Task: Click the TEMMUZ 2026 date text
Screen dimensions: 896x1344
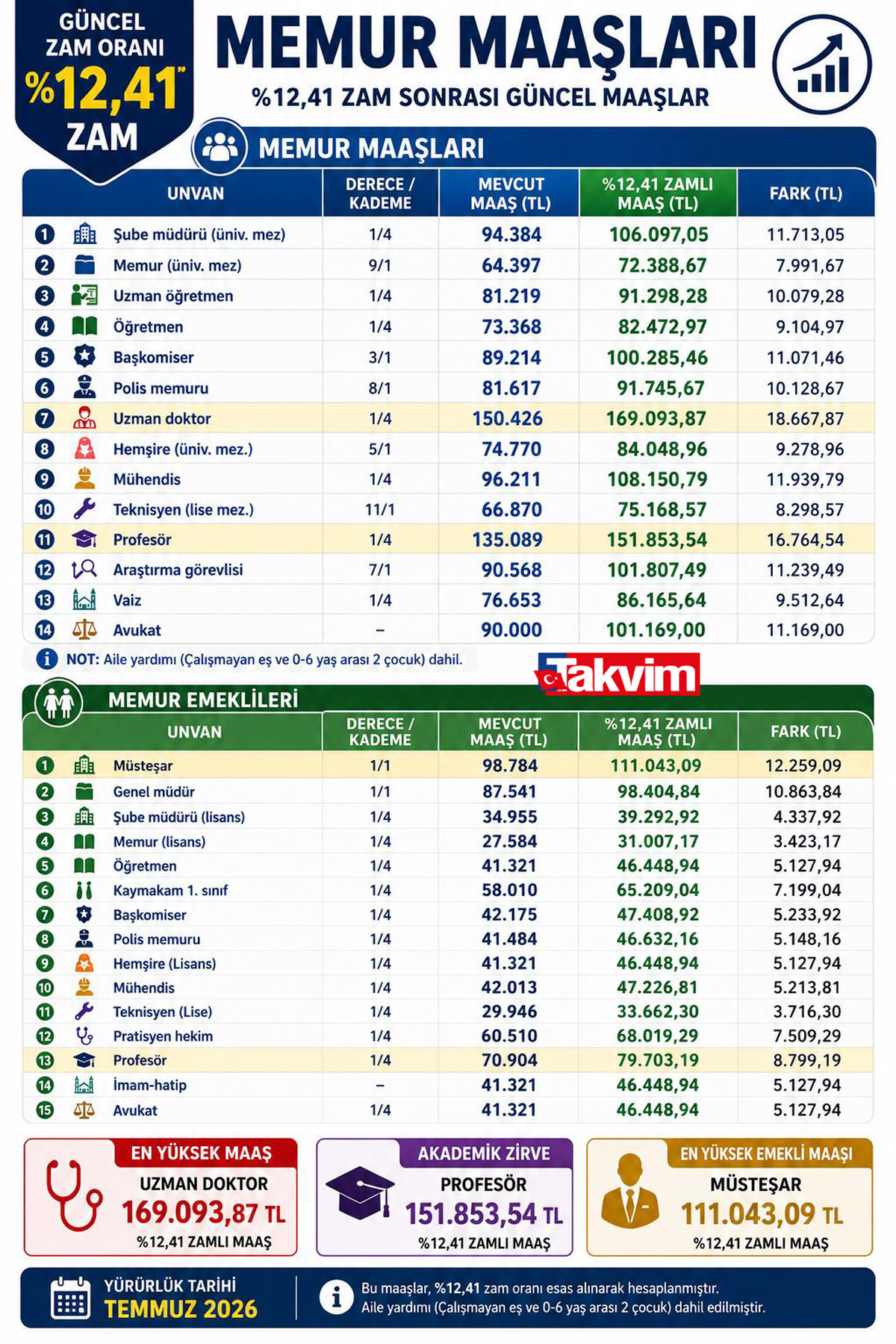Action: pos(181,1309)
